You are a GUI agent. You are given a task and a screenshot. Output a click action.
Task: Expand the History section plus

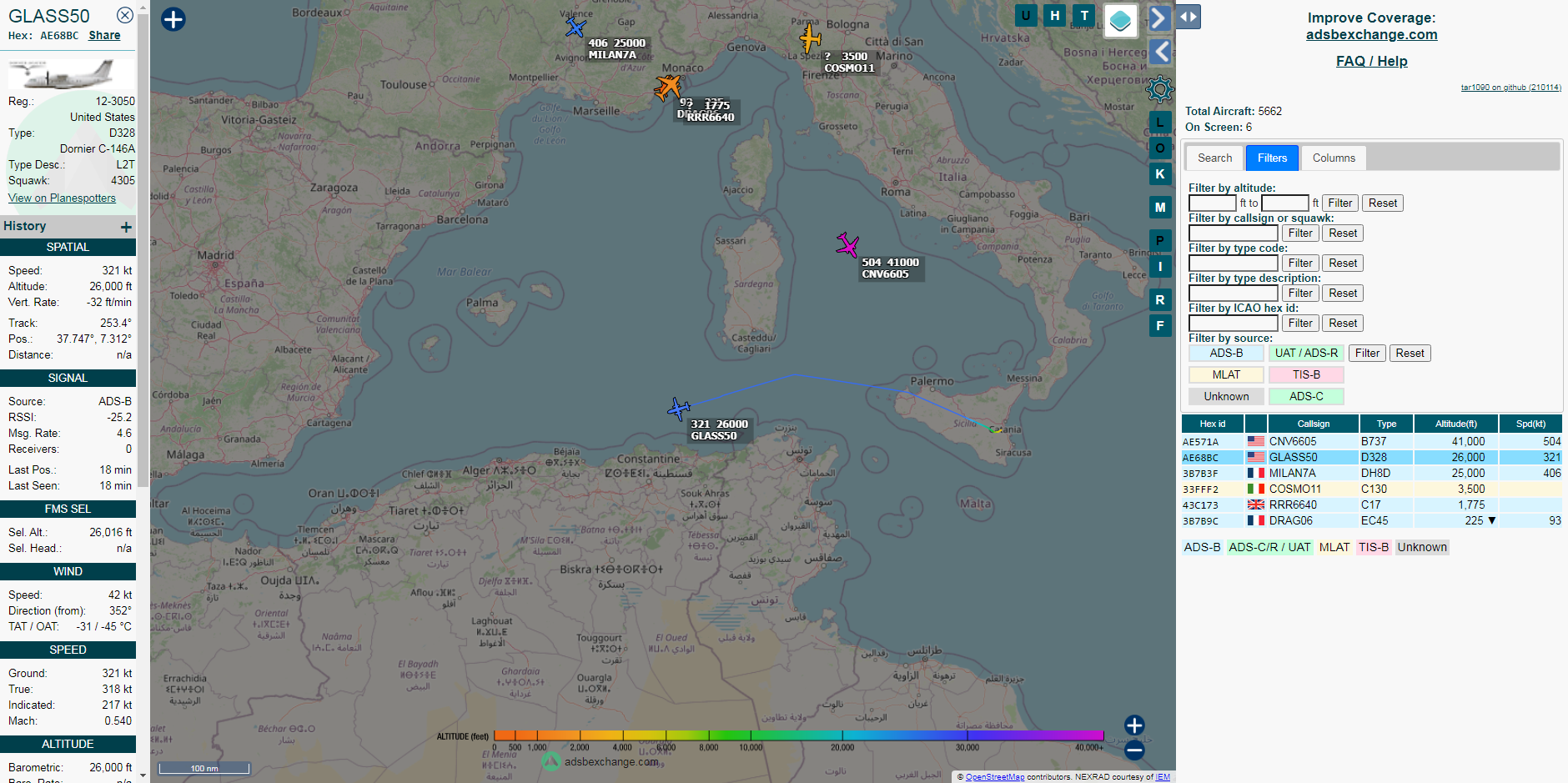click(126, 227)
